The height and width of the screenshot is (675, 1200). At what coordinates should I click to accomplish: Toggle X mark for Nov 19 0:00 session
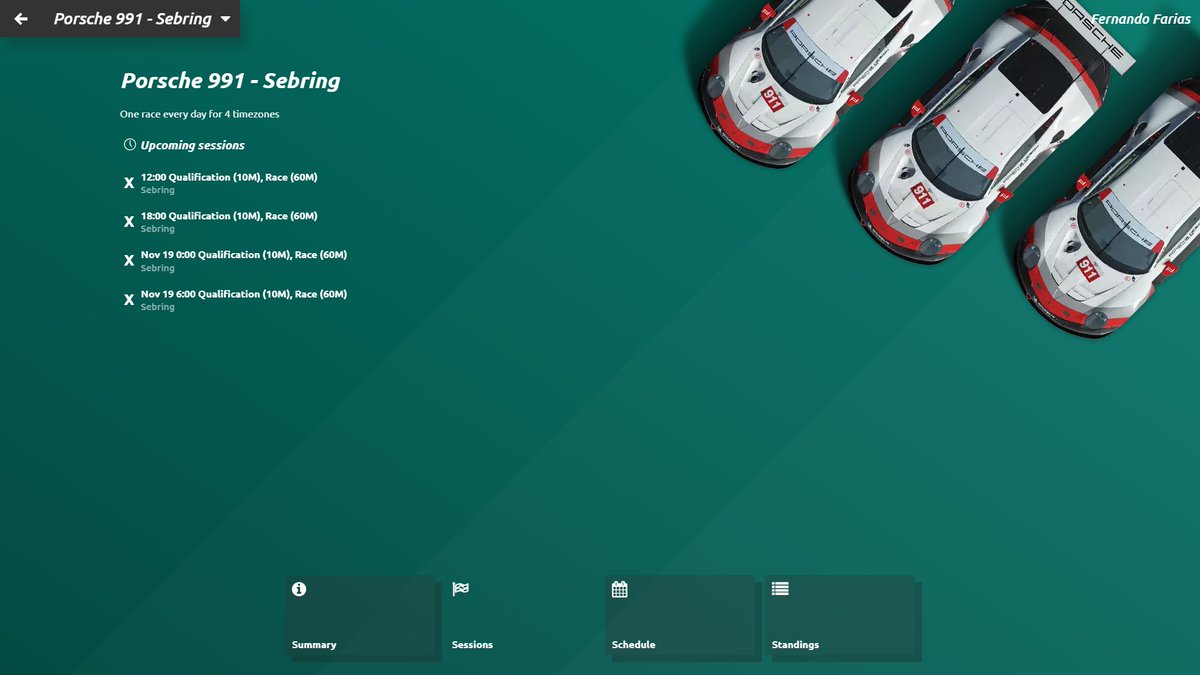(129, 261)
